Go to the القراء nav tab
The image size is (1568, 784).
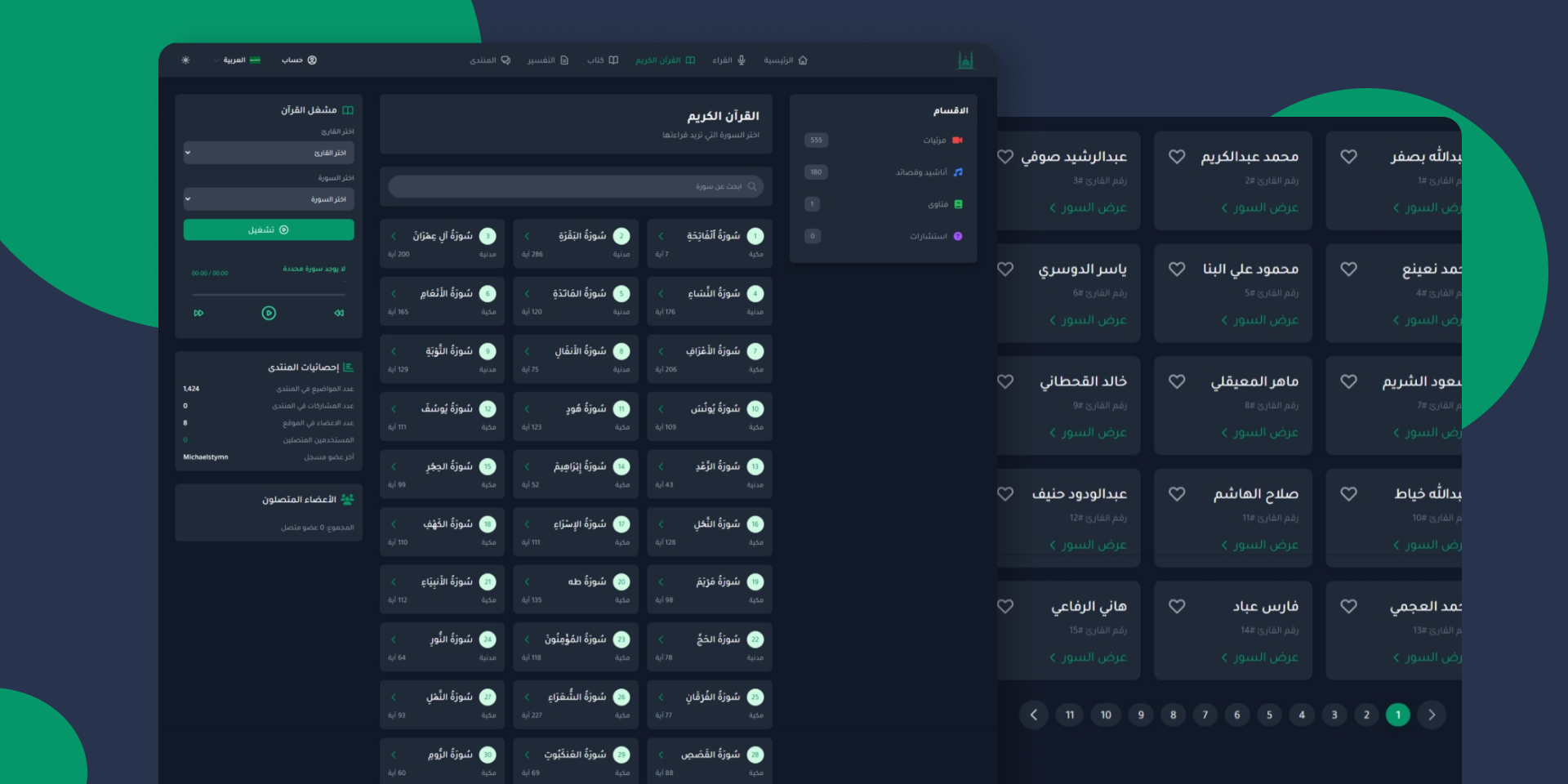click(728, 60)
